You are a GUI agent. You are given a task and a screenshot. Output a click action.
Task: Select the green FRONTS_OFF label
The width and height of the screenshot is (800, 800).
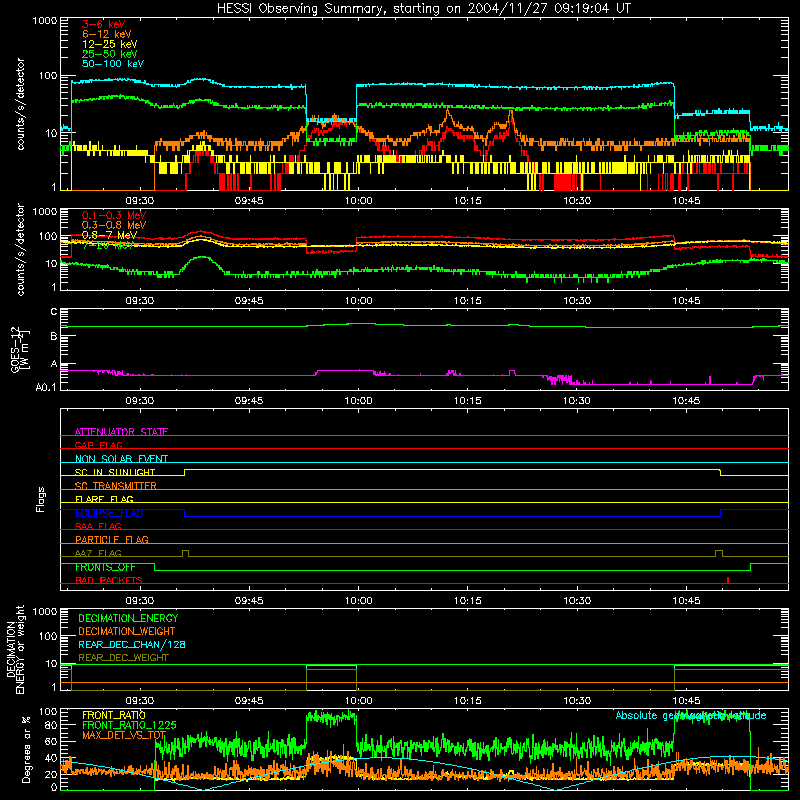pyautogui.click(x=105, y=567)
